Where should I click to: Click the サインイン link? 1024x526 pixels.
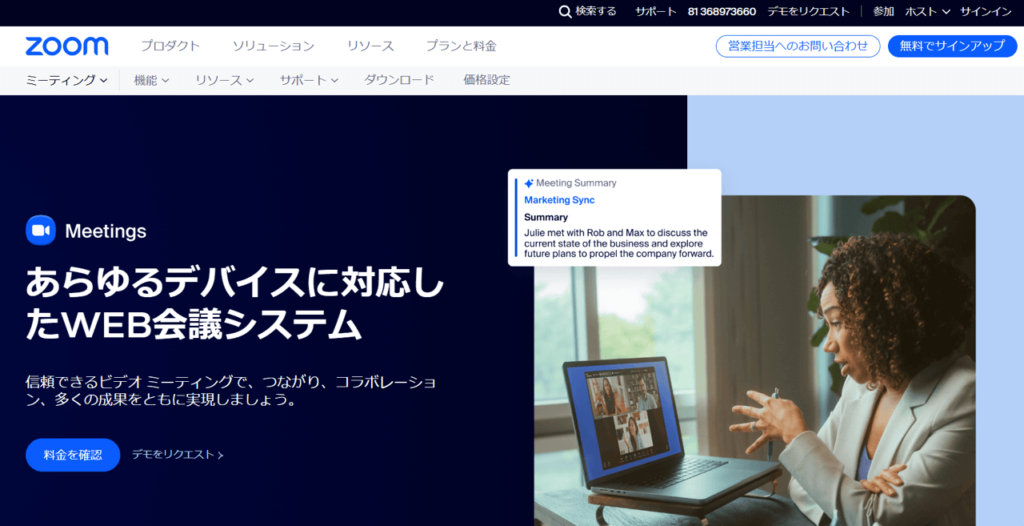click(x=986, y=12)
